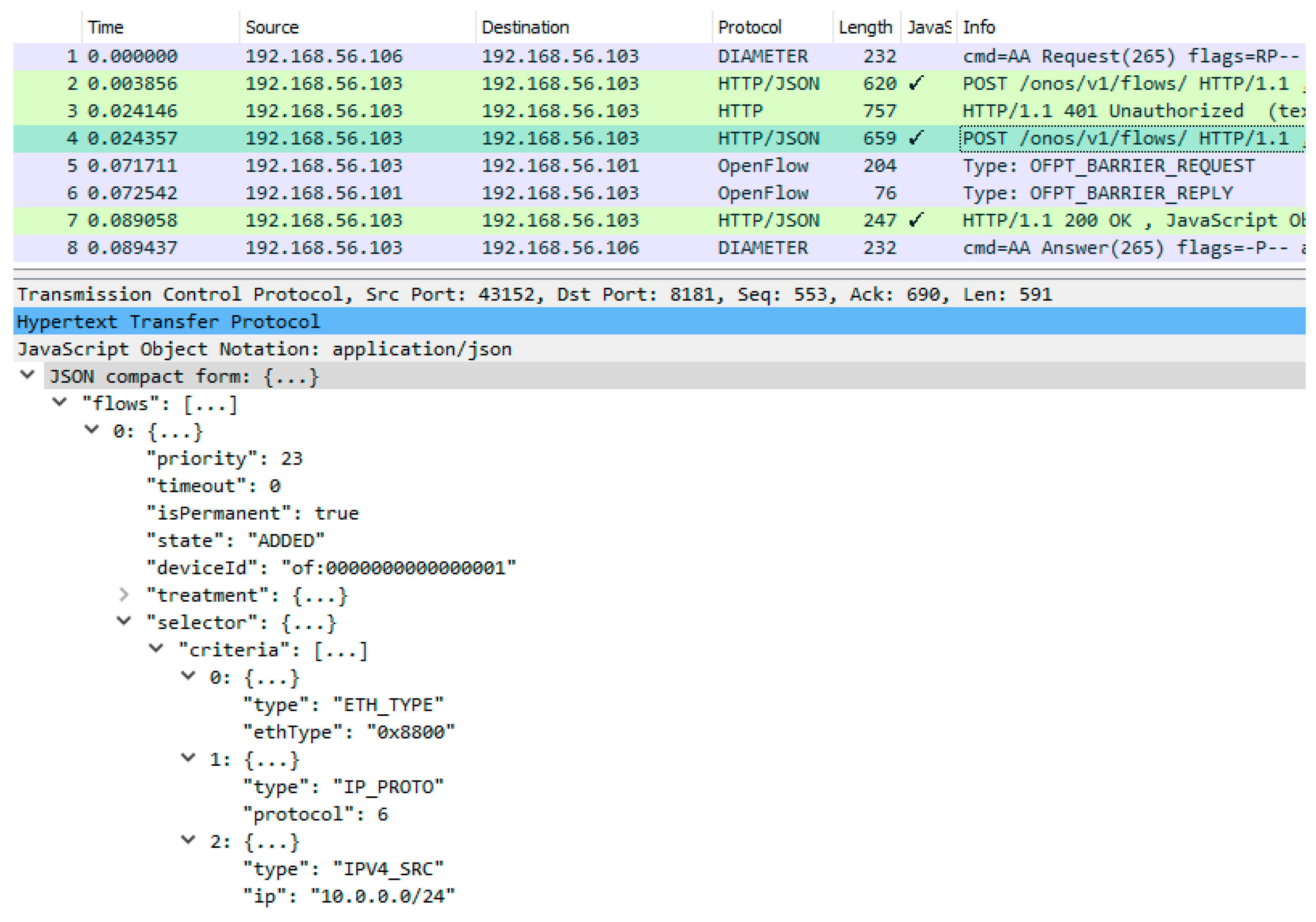This screenshot has width=1316, height=922.
Task: Select the Hypertext Transfer Protocol line
Action: (168, 321)
